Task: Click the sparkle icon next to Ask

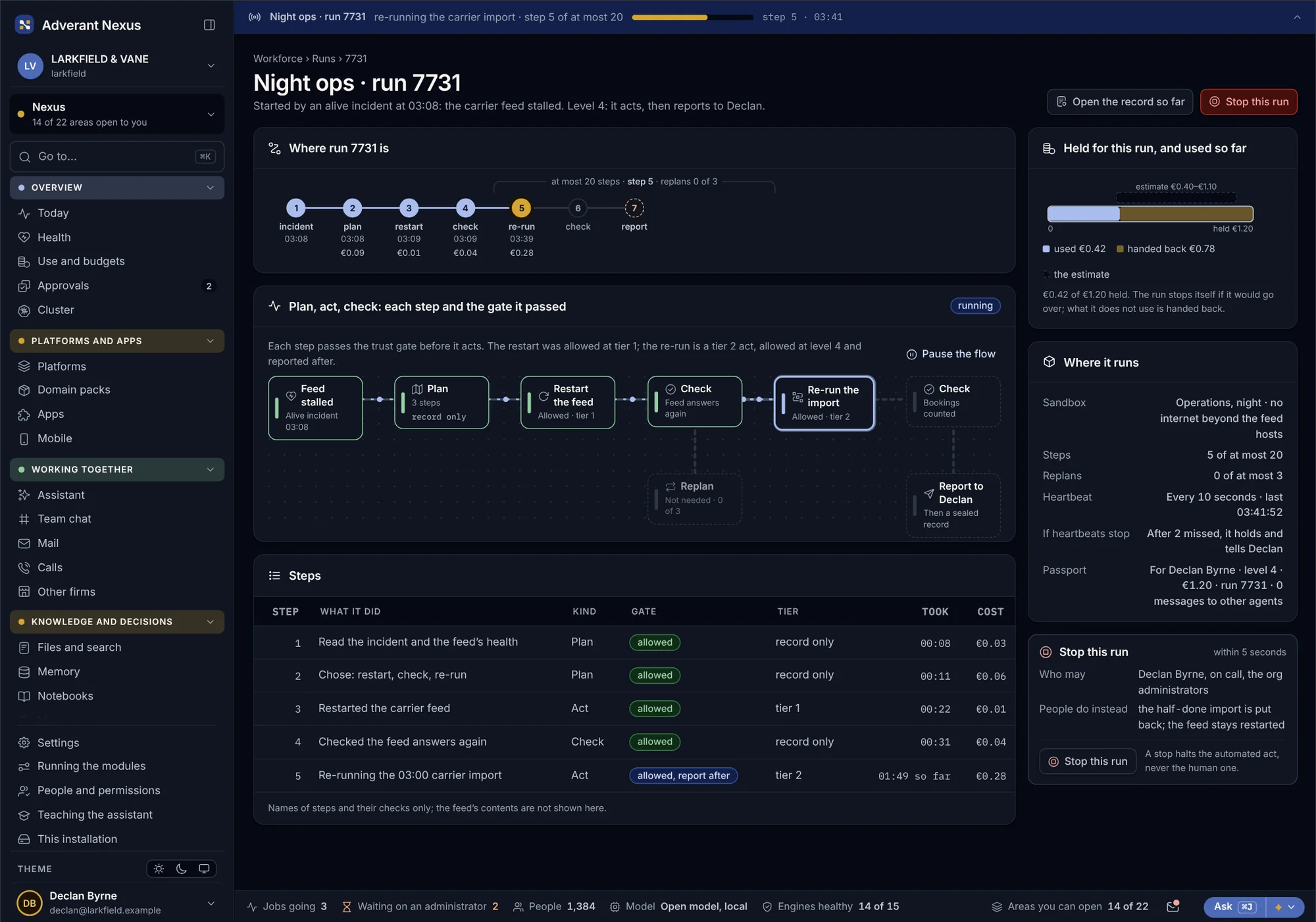Action: [x=1278, y=907]
